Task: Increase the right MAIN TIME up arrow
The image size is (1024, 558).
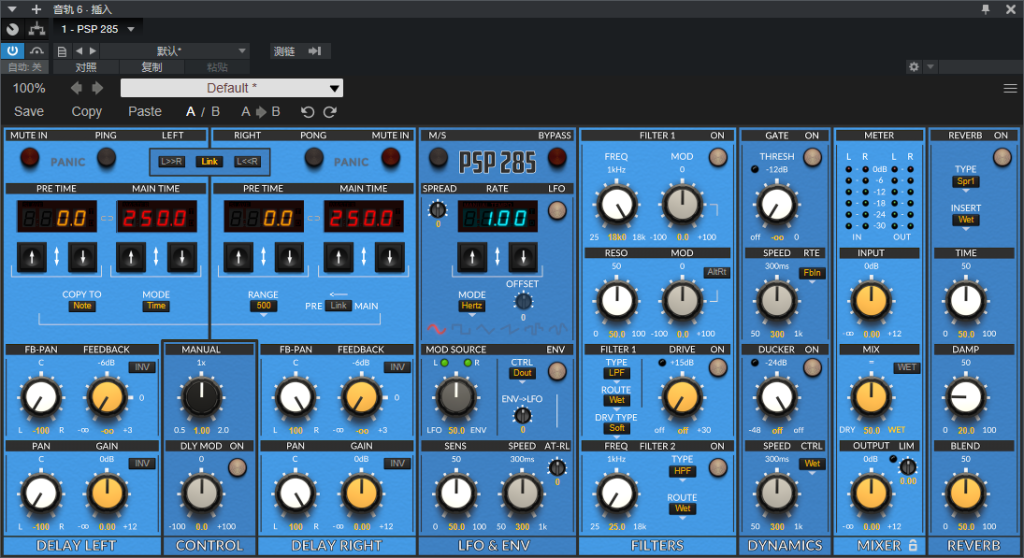Action: click(x=338, y=257)
